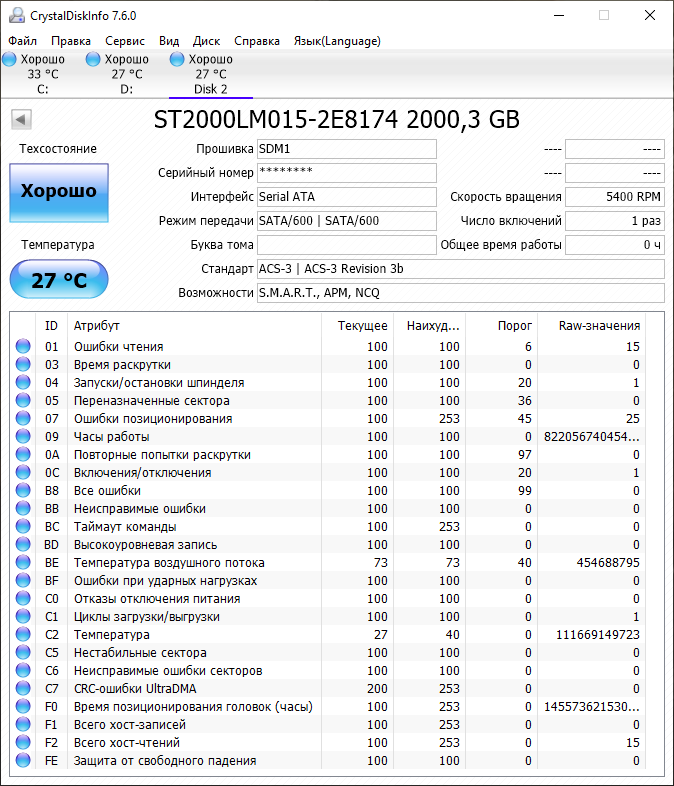Click status circle of Отказы отключения питания row
This screenshot has height=786, width=674.
(x=23, y=599)
